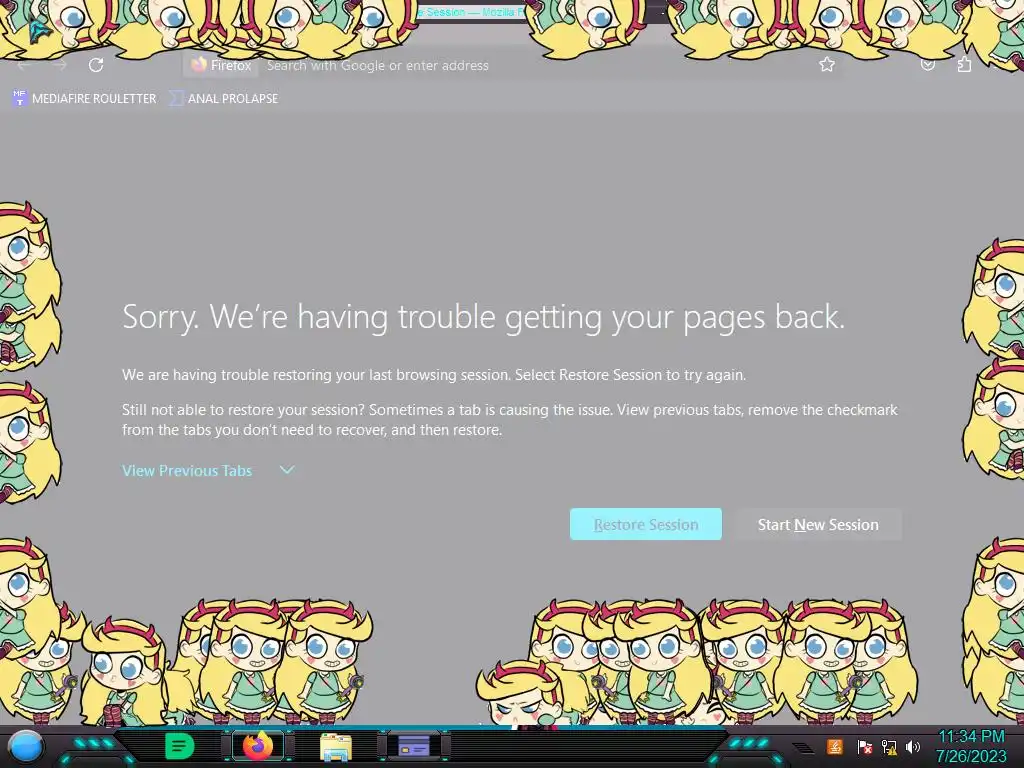1024x768 pixels.
Task: Open the green music app taskbar icon
Action: tap(180, 746)
